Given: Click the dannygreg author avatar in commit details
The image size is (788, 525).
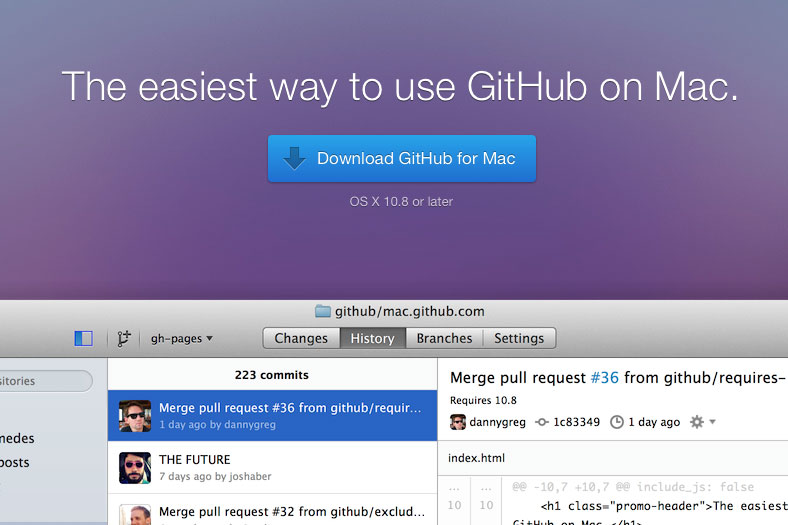Looking at the screenshot, I should point(458,422).
